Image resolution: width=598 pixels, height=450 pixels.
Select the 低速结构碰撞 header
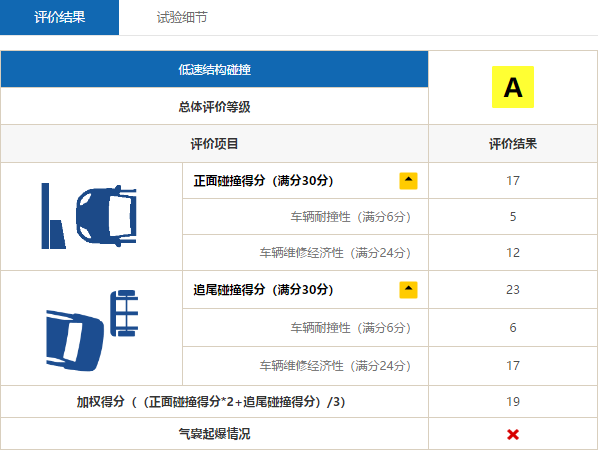pyautogui.click(x=214, y=69)
